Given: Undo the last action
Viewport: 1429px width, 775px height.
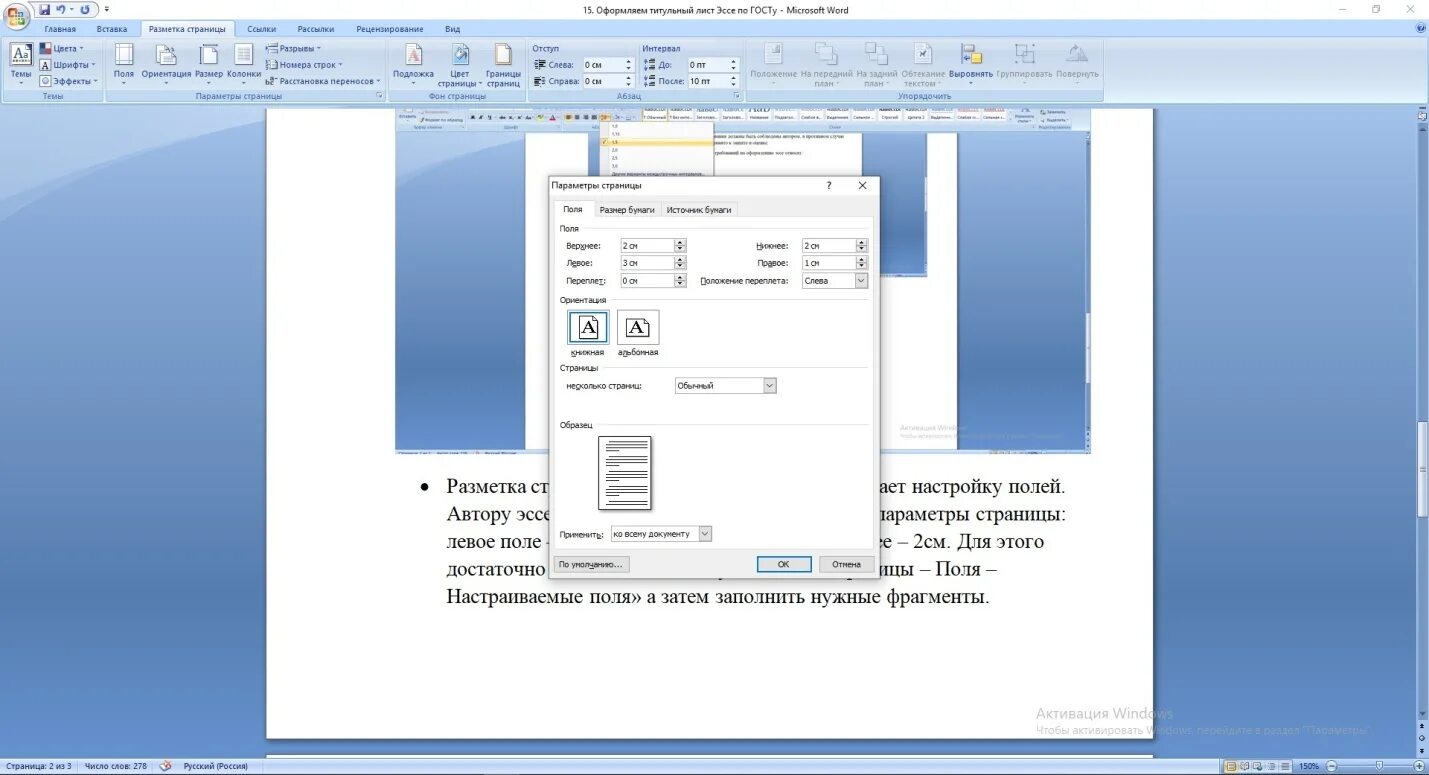Looking at the screenshot, I should coord(61,9).
